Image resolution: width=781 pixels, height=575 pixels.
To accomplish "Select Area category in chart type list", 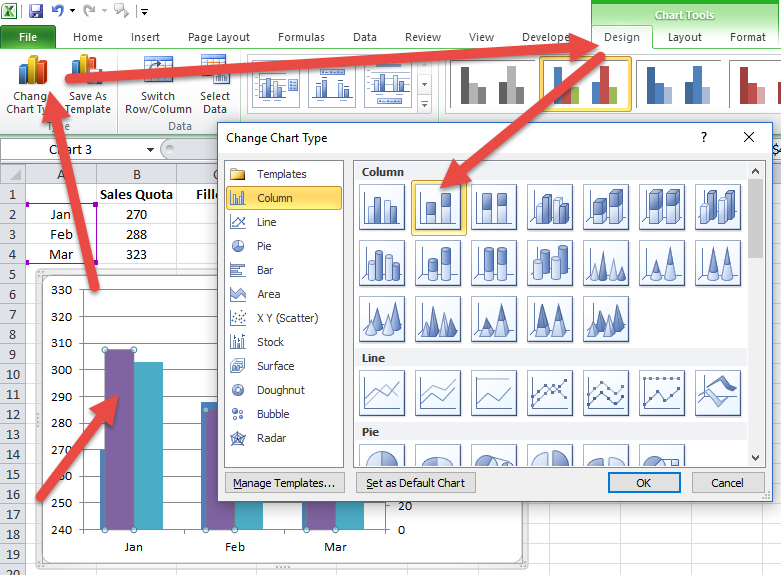I will click(284, 294).
